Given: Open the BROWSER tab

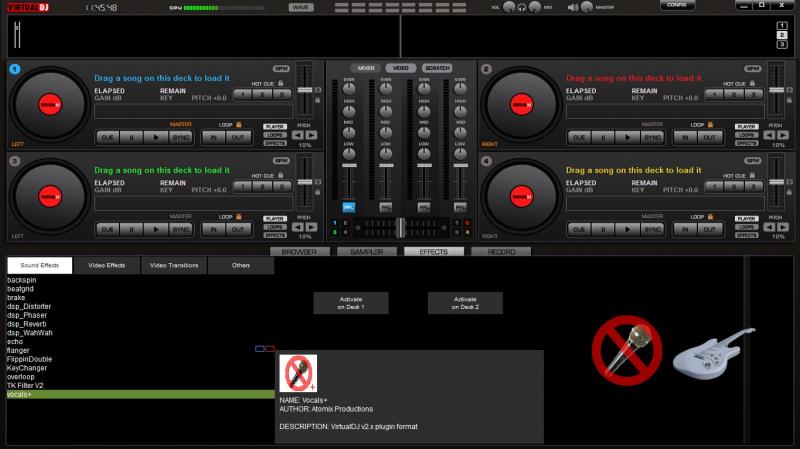Looking at the screenshot, I should click(299, 252).
